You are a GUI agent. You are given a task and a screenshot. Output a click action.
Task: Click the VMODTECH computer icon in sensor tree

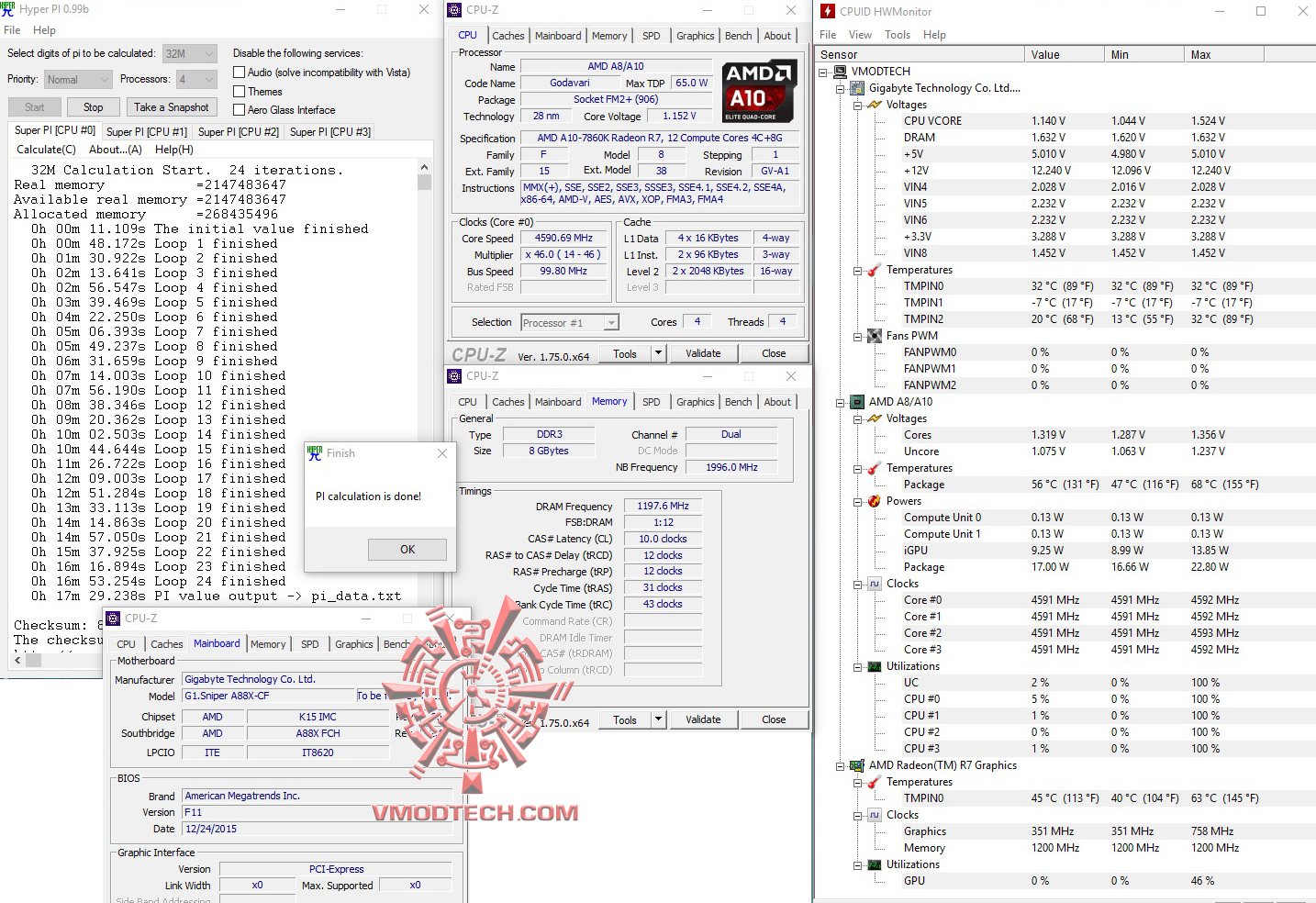840,72
